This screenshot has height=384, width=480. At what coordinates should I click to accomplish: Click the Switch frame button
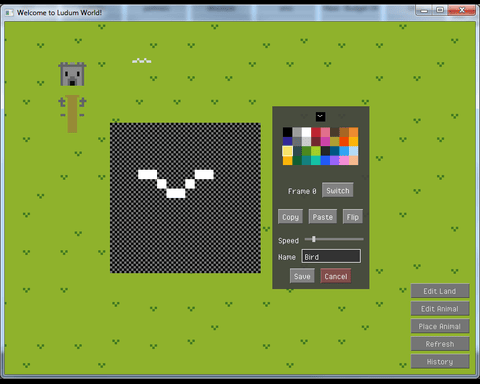coord(338,190)
